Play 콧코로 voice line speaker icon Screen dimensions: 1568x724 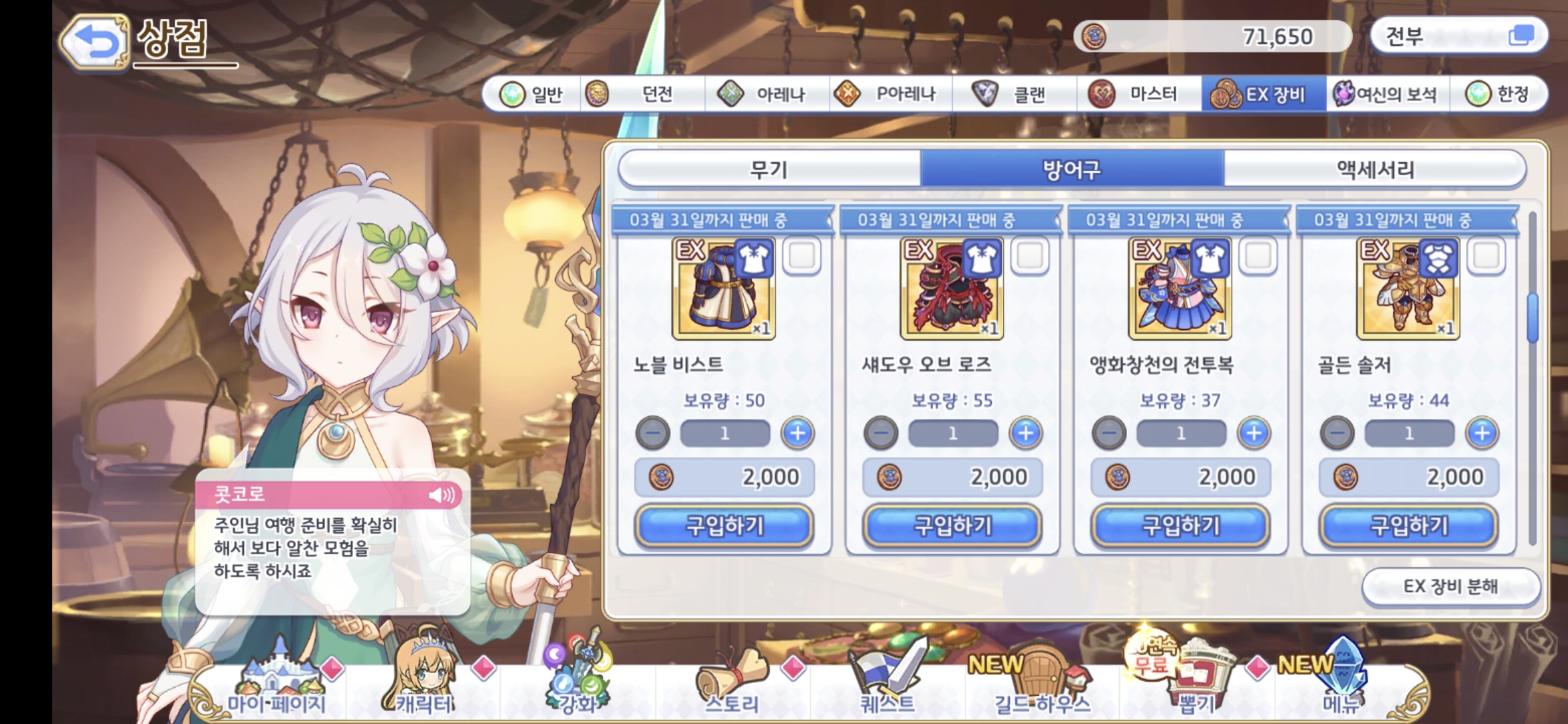[442, 495]
